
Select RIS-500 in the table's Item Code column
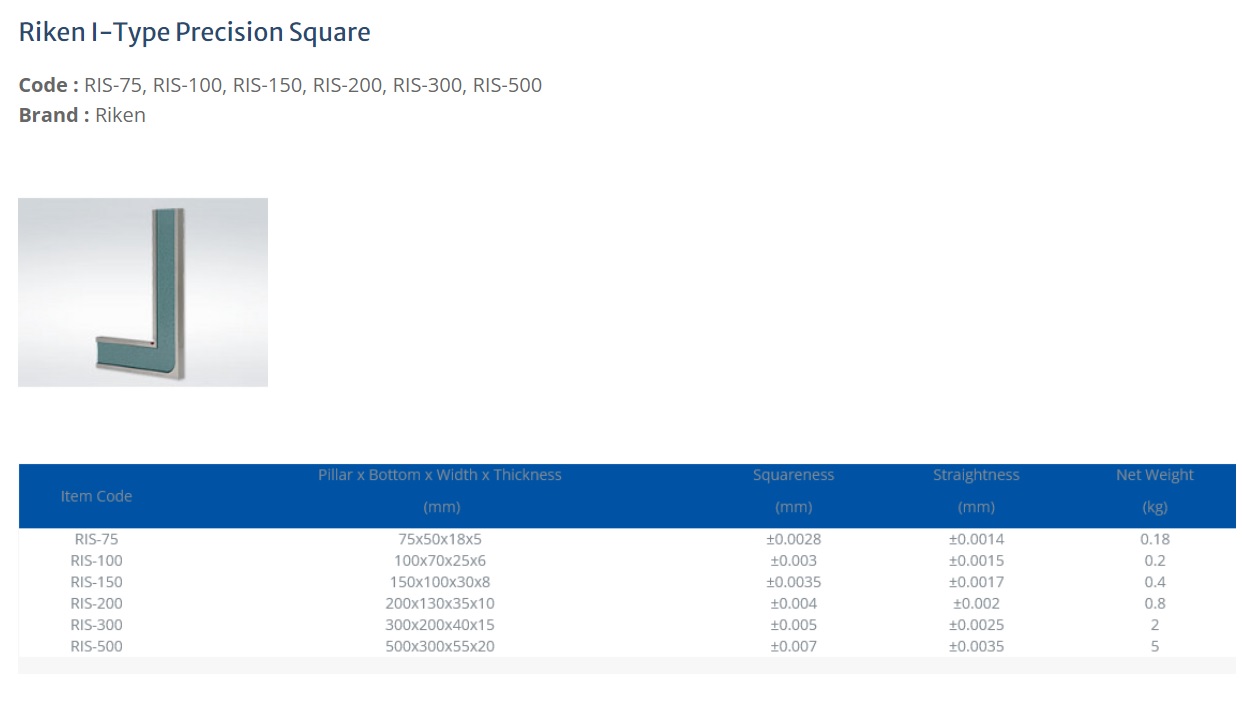96,646
